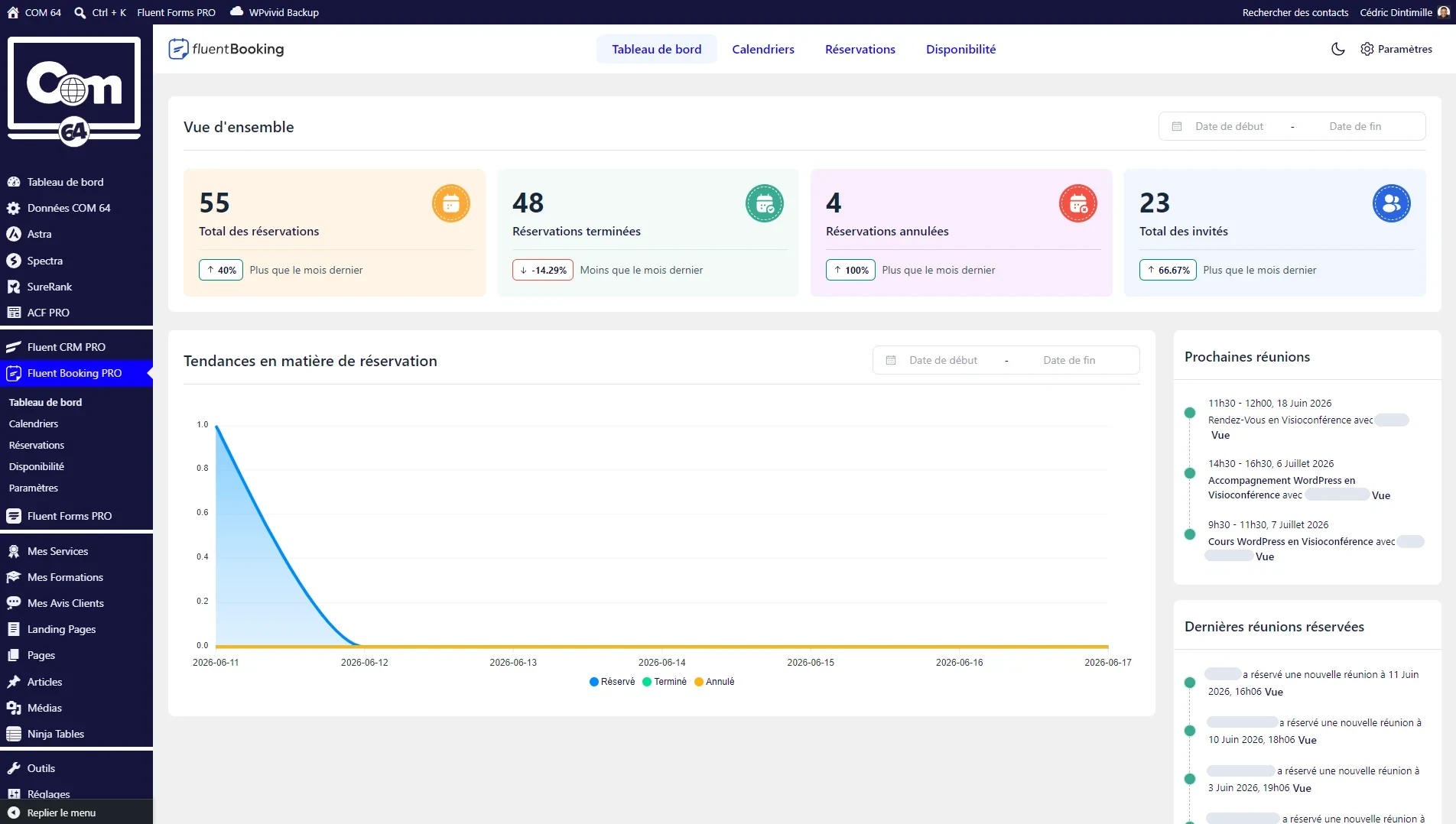Open Rechercher des contacts in admin bar
The height and width of the screenshot is (824, 1456).
(1295, 12)
